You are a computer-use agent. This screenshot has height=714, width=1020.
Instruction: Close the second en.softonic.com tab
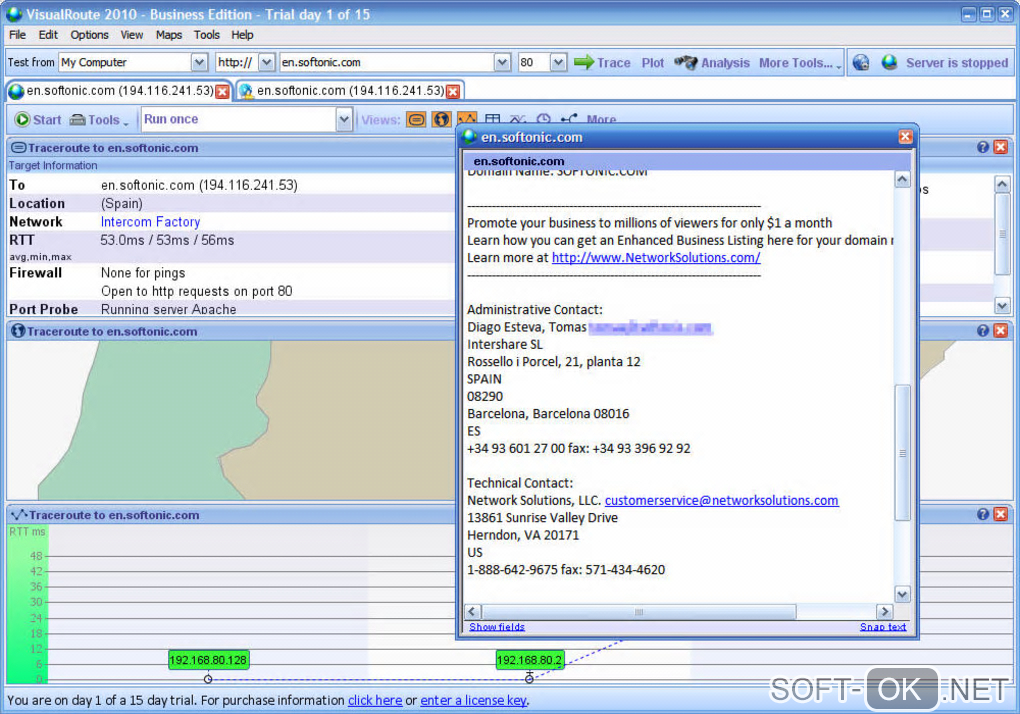(453, 92)
